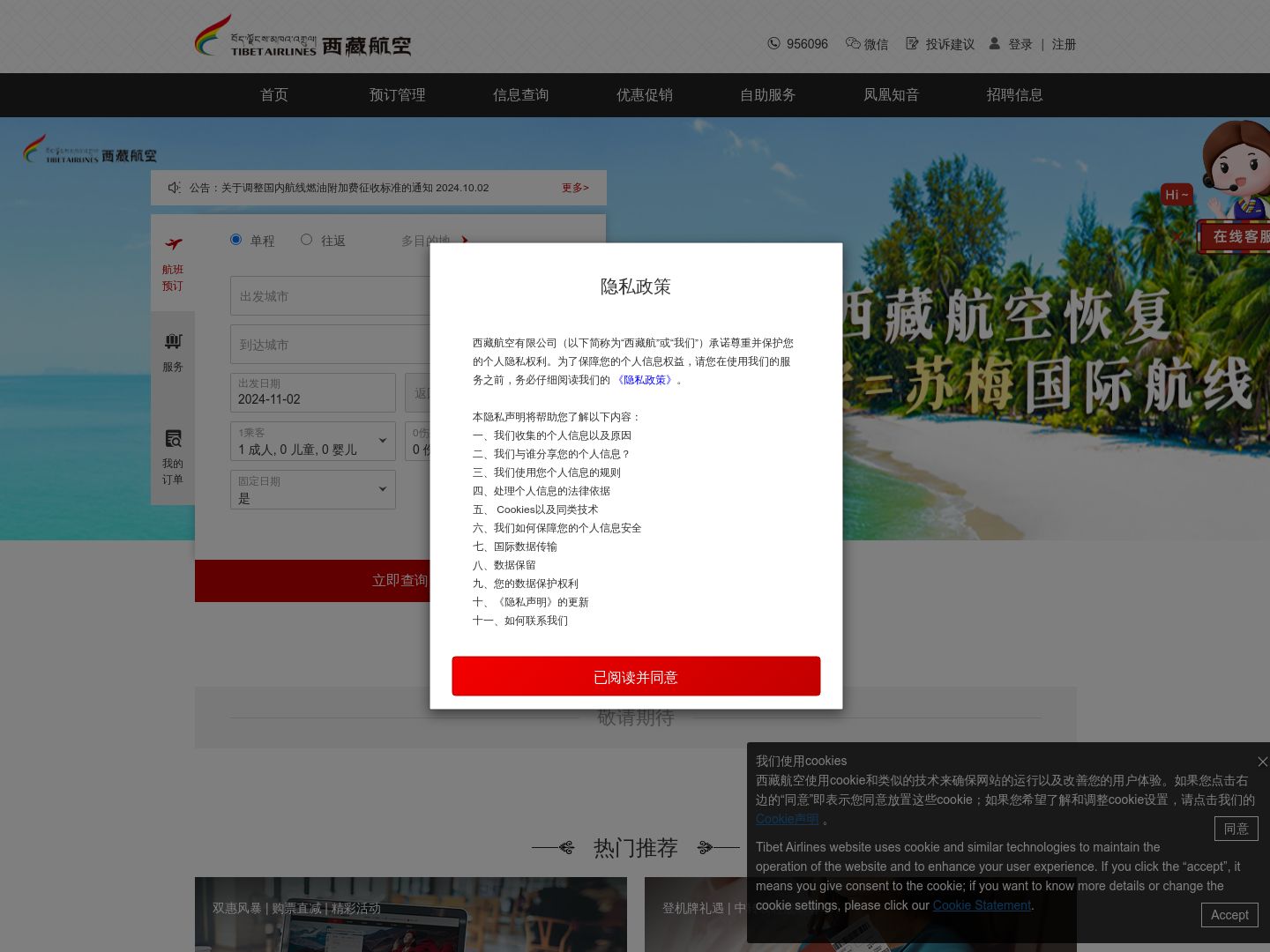Screen dimensions: 1270x952
Task: Select the airplane flight booking icon
Action: coord(173,244)
